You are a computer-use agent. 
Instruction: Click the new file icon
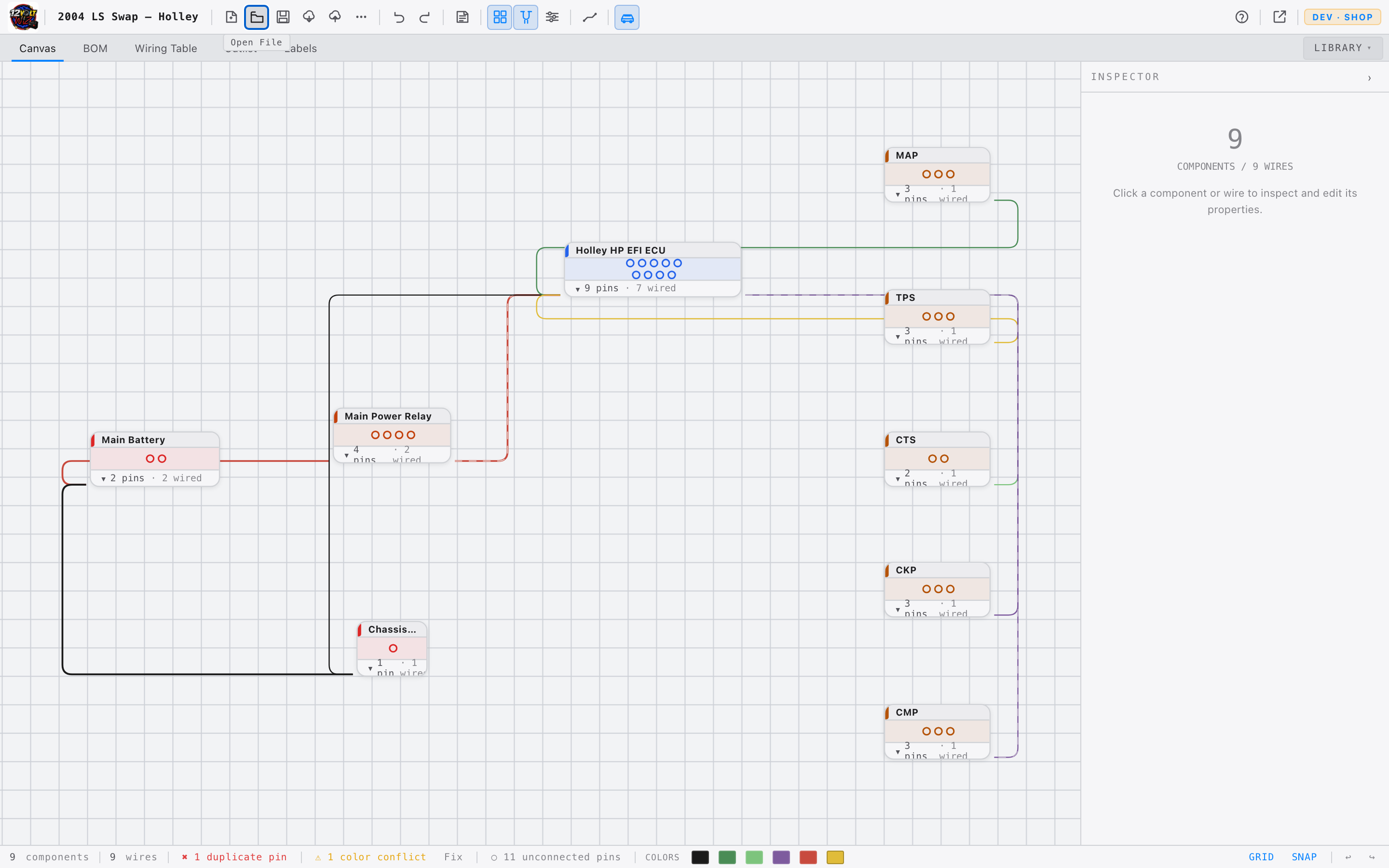[x=231, y=17]
